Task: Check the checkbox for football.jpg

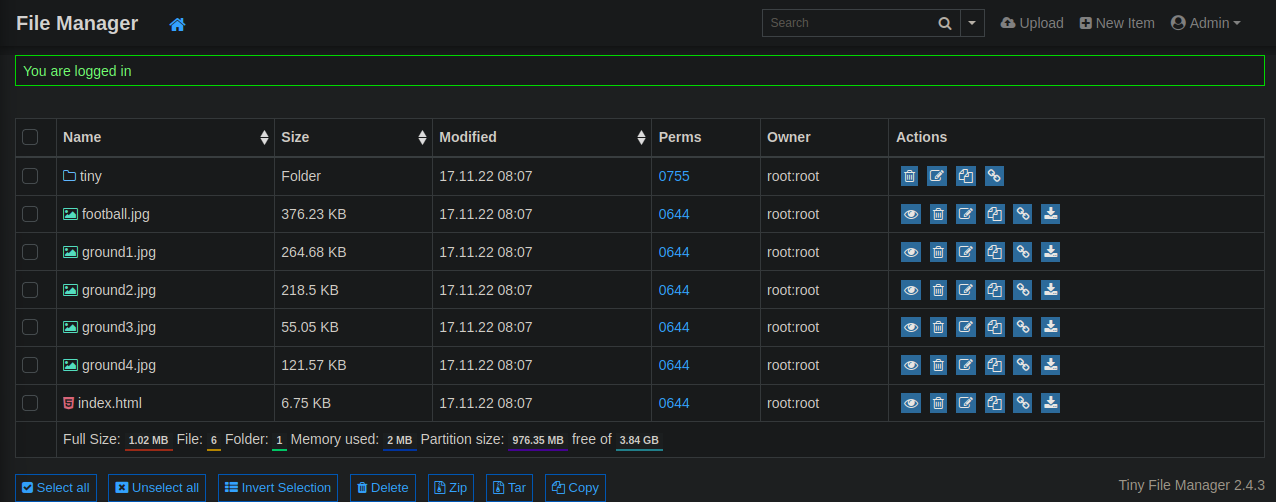Action: click(x=30, y=214)
